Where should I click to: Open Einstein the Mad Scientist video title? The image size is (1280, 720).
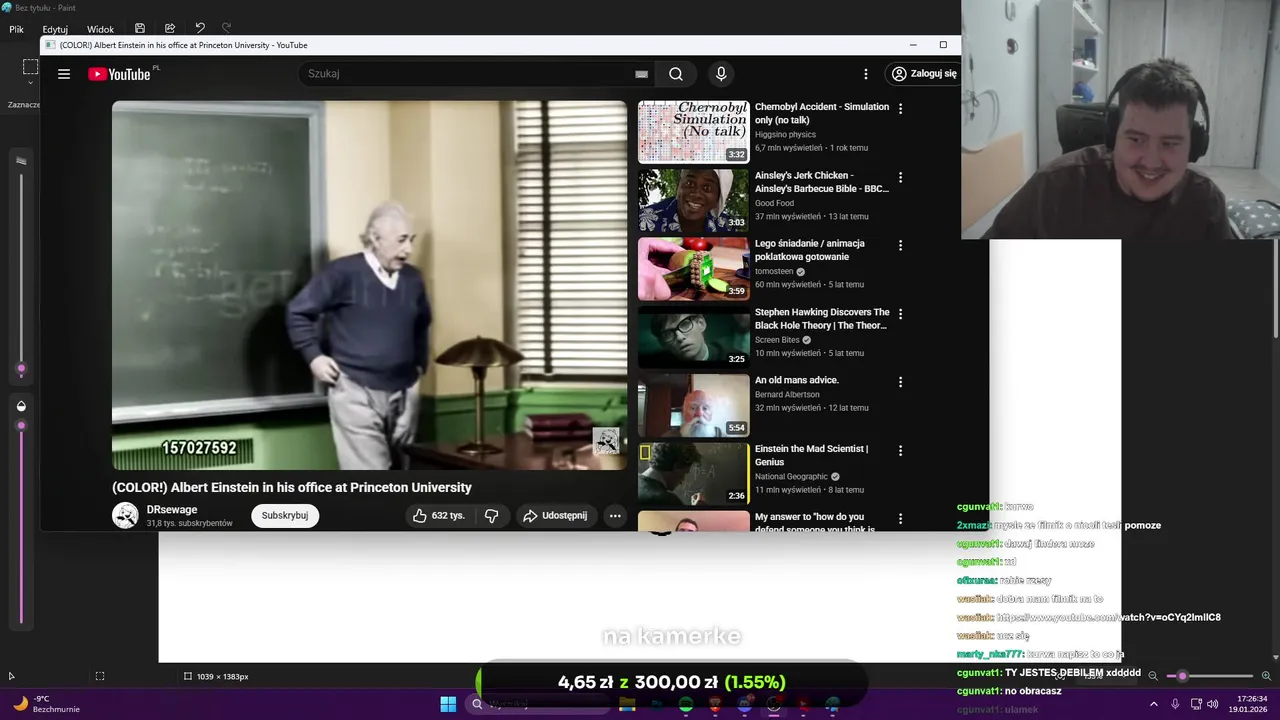(811, 456)
